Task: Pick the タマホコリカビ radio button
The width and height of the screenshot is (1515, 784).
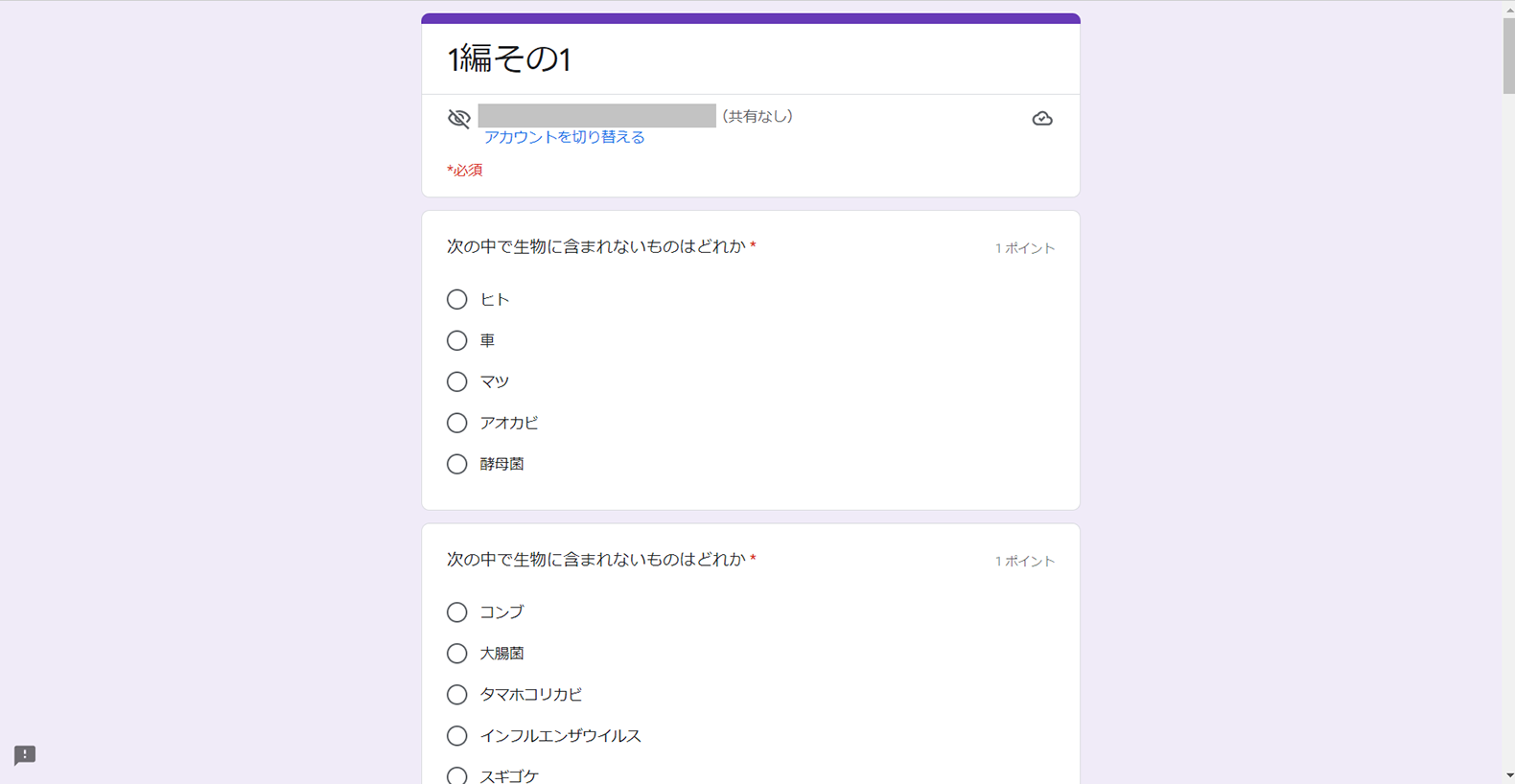Action: 457,695
